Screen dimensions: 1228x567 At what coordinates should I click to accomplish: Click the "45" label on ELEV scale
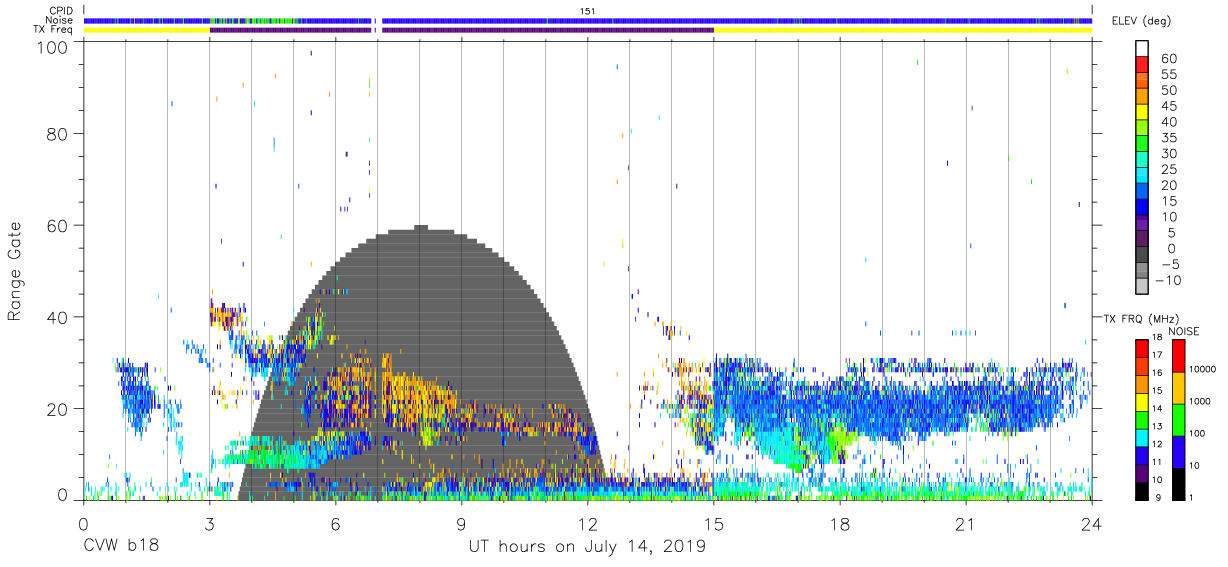pyautogui.click(x=1168, y=106)
